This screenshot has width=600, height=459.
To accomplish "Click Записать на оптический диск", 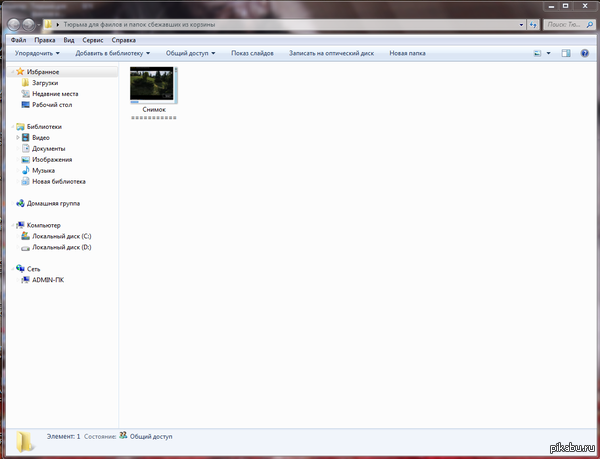I will click(x=331, y=53).
